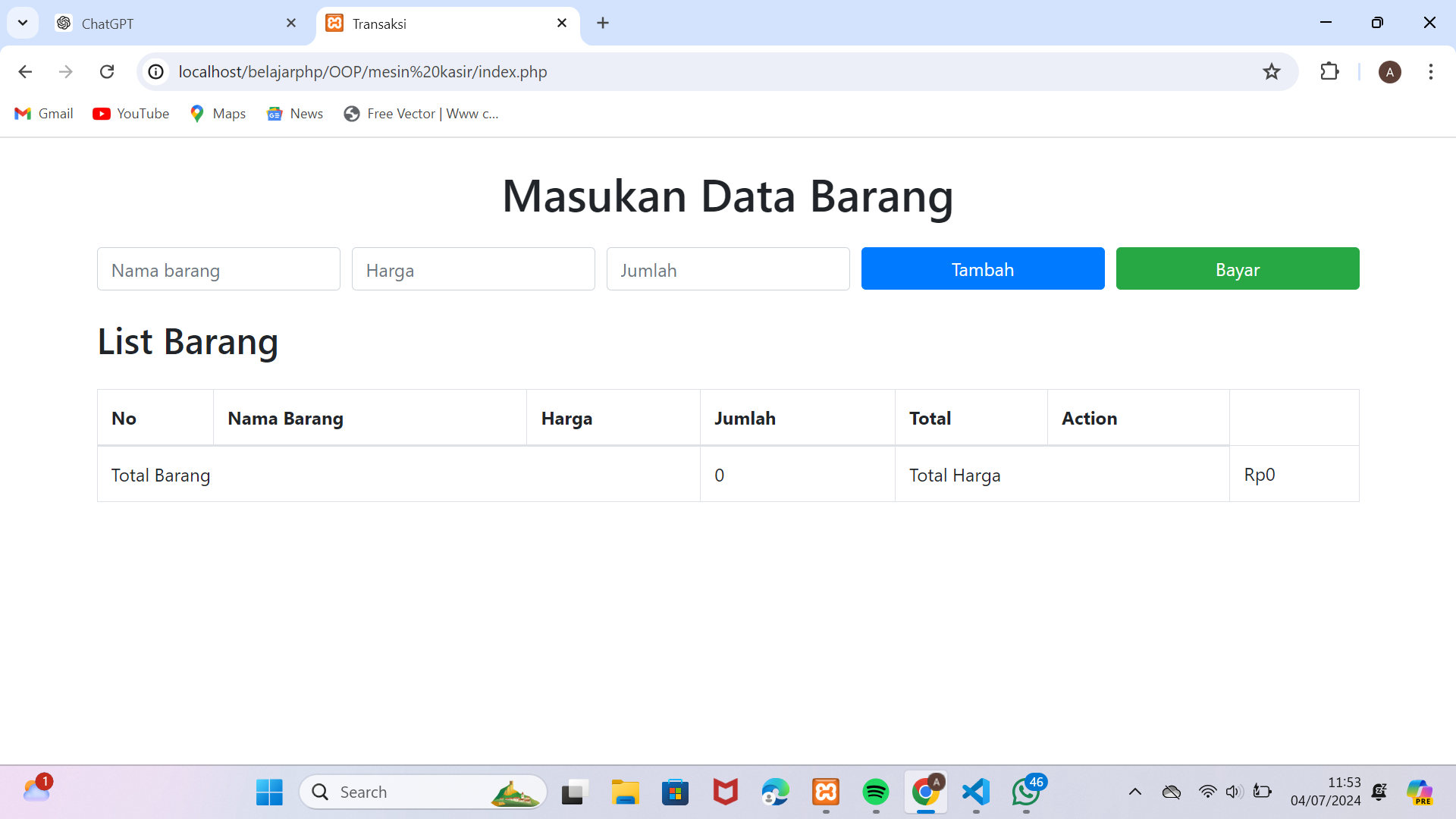Bookmark this page with the star icon
Screen dimensions: 1456x819
tap(1272, 71)
